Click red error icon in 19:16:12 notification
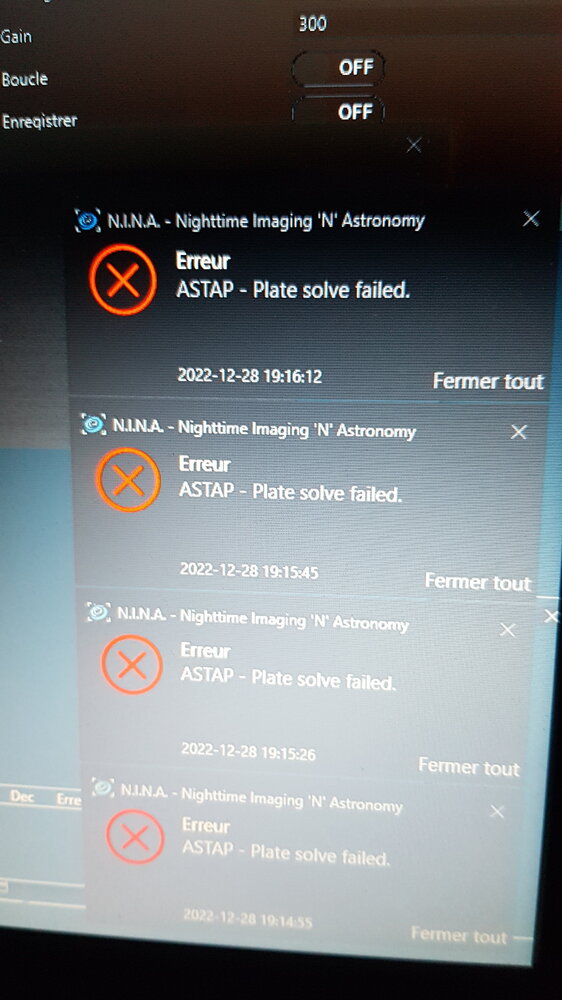 [123, 280]
